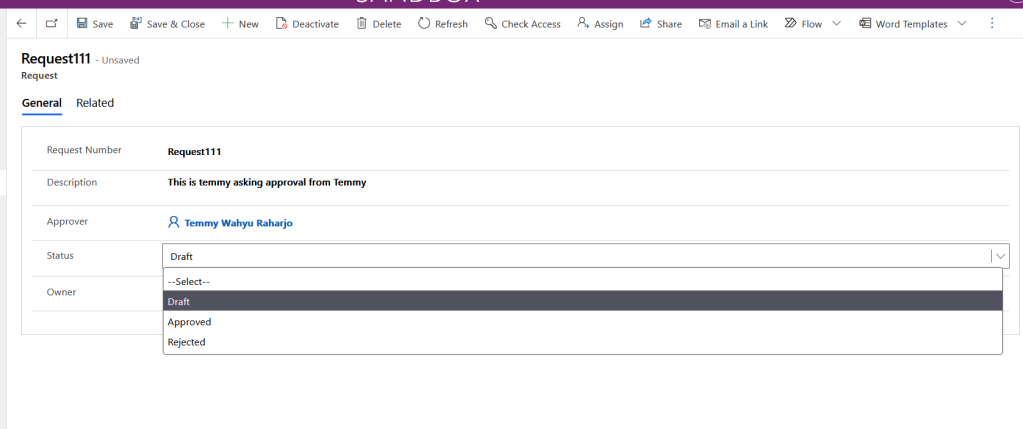Open Check Access command
The width and height of the screenshot is (1023, 429).
(x=522, y=23)
